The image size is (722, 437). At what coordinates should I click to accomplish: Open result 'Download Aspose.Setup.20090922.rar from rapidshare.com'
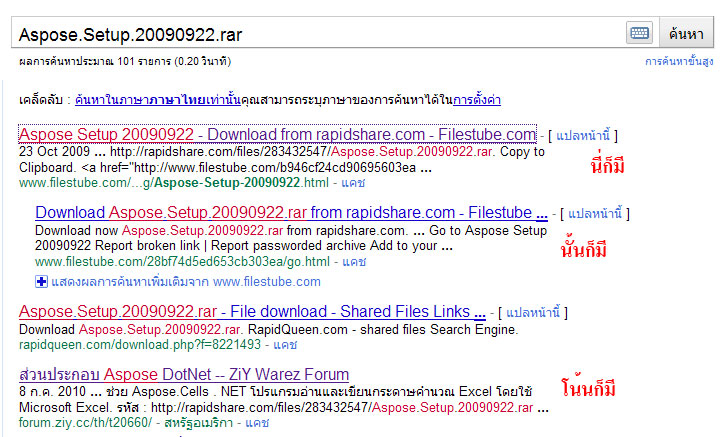coord(291,213)
